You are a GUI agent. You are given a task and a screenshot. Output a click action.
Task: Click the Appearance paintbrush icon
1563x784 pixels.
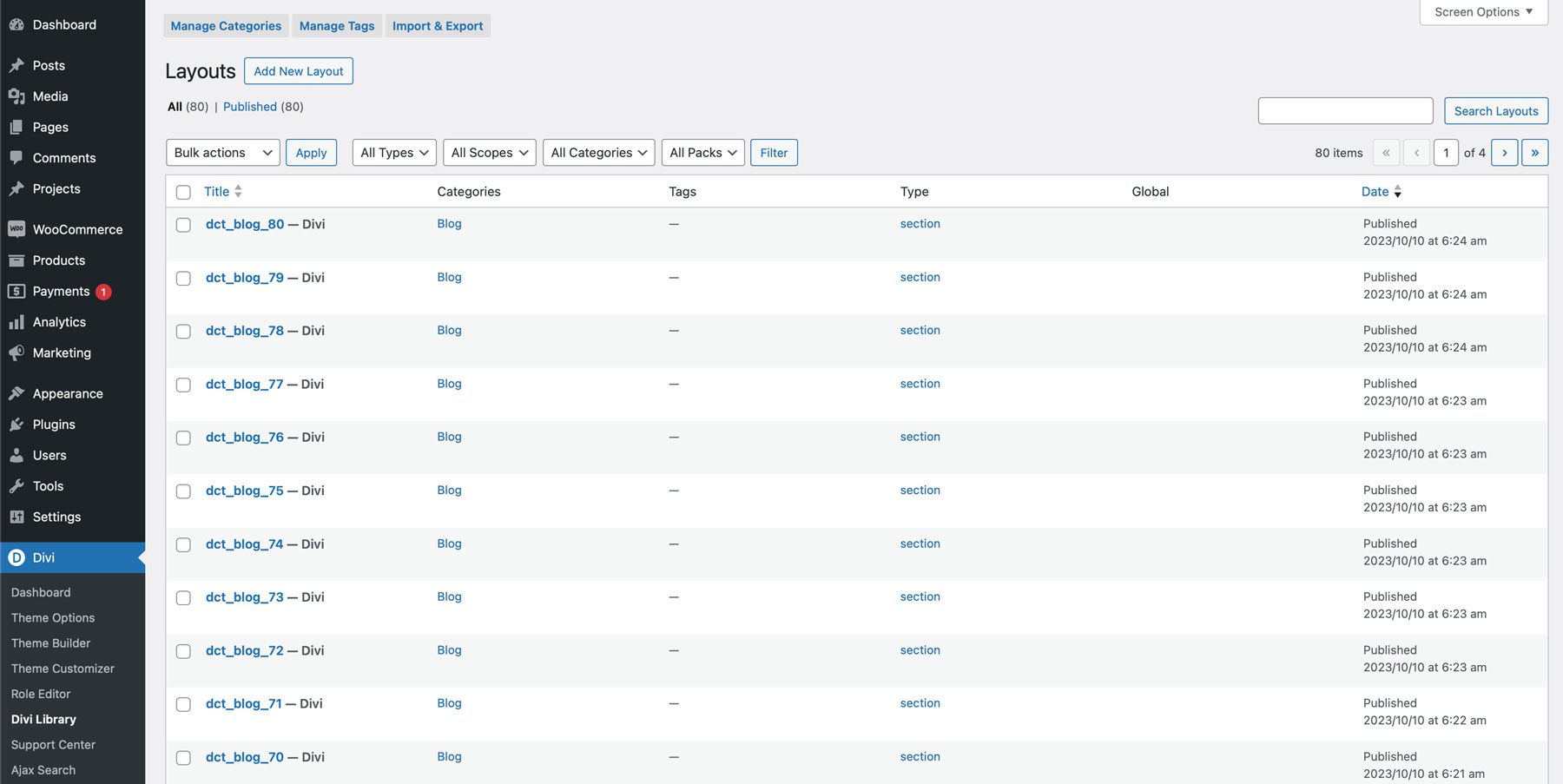coord(16,393)
